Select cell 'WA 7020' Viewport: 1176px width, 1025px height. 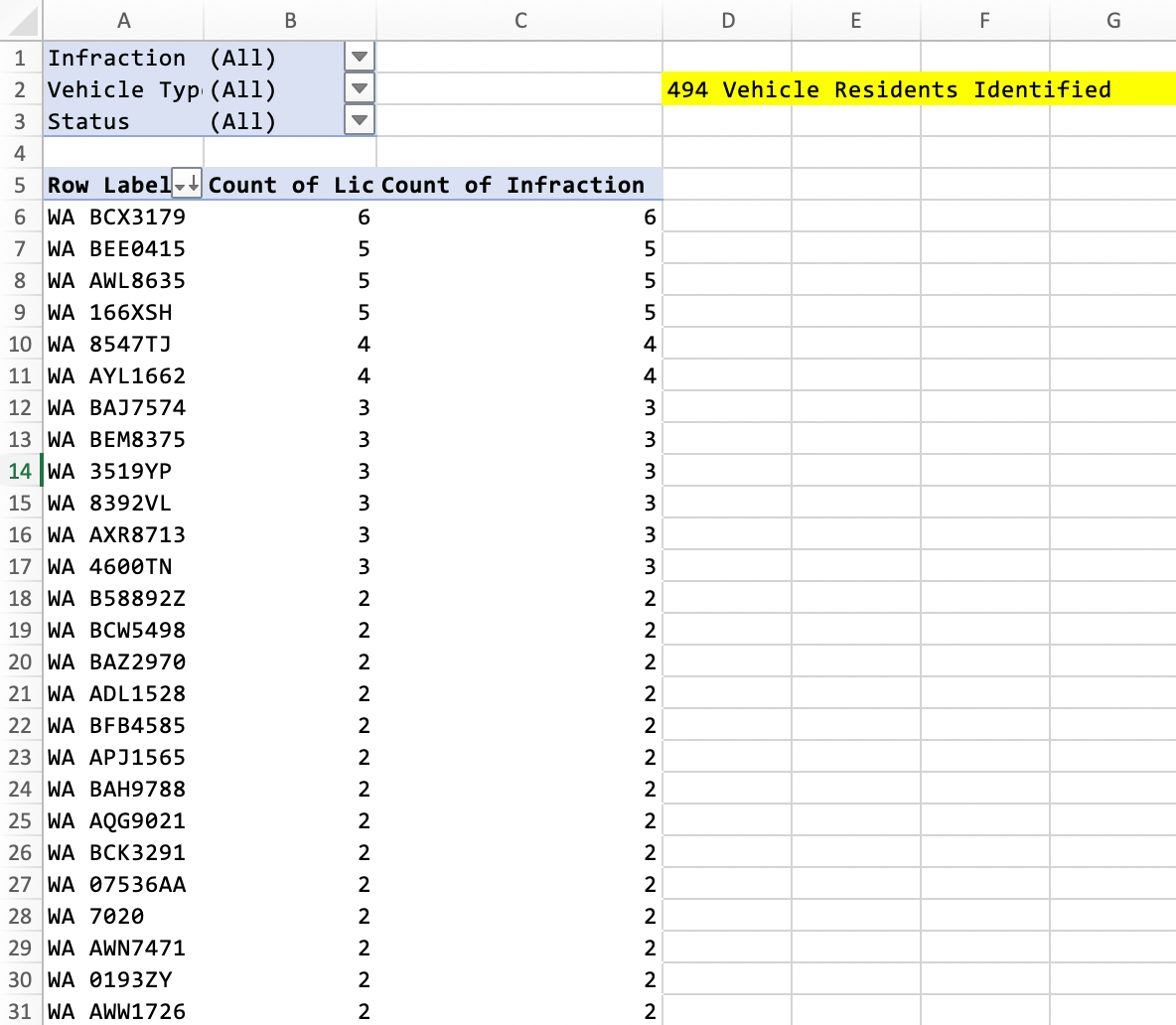[124, 916]
